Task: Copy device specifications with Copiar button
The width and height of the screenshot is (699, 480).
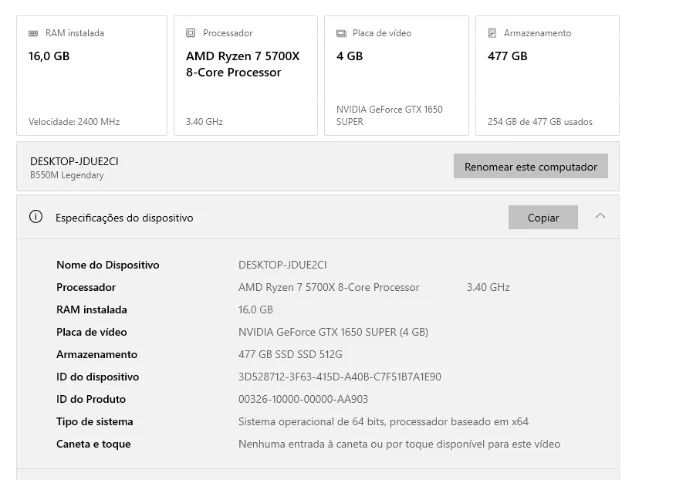Action: click(543, 217)
